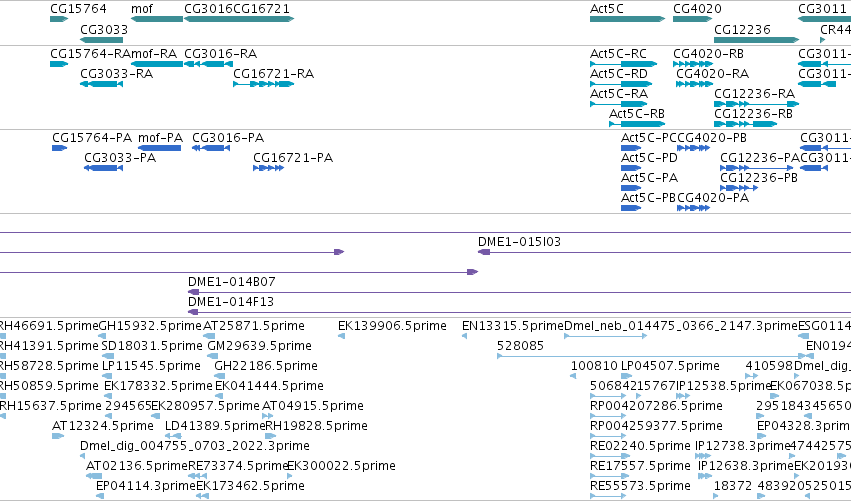Open the GM29639.5prime EST label
The width and height of the screenshot is (851, 501).
pyautogui.click(x=259, y=345)
